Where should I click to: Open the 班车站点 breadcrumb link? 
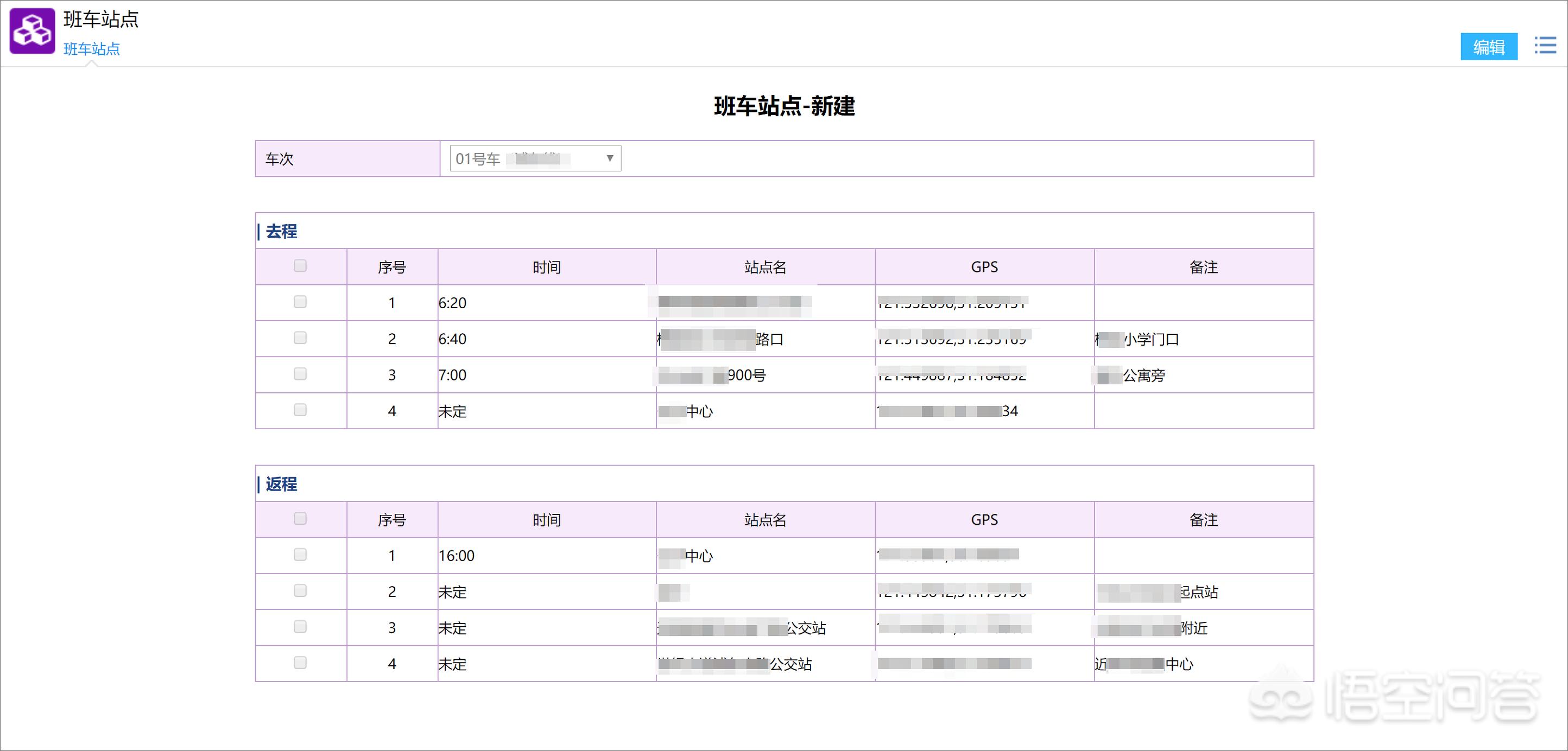pyautogui.click(x=91, y=49)
